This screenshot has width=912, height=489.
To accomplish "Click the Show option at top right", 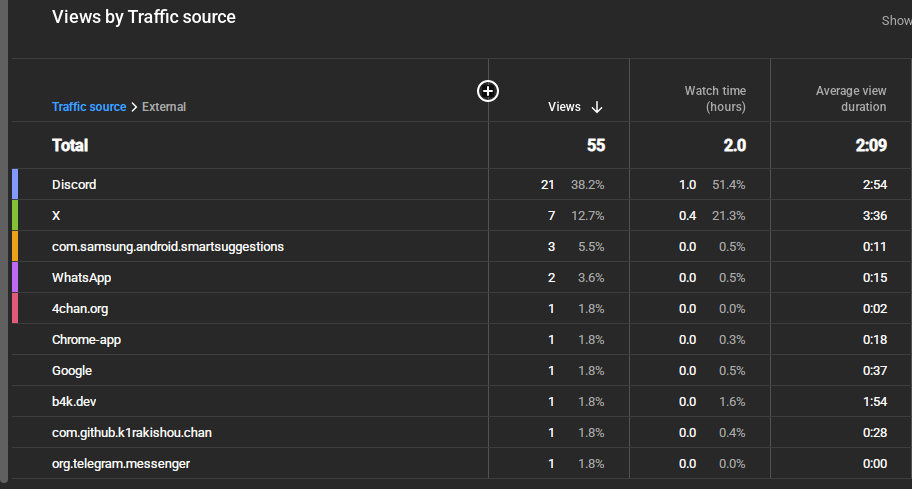I will (x=896, y=20).
